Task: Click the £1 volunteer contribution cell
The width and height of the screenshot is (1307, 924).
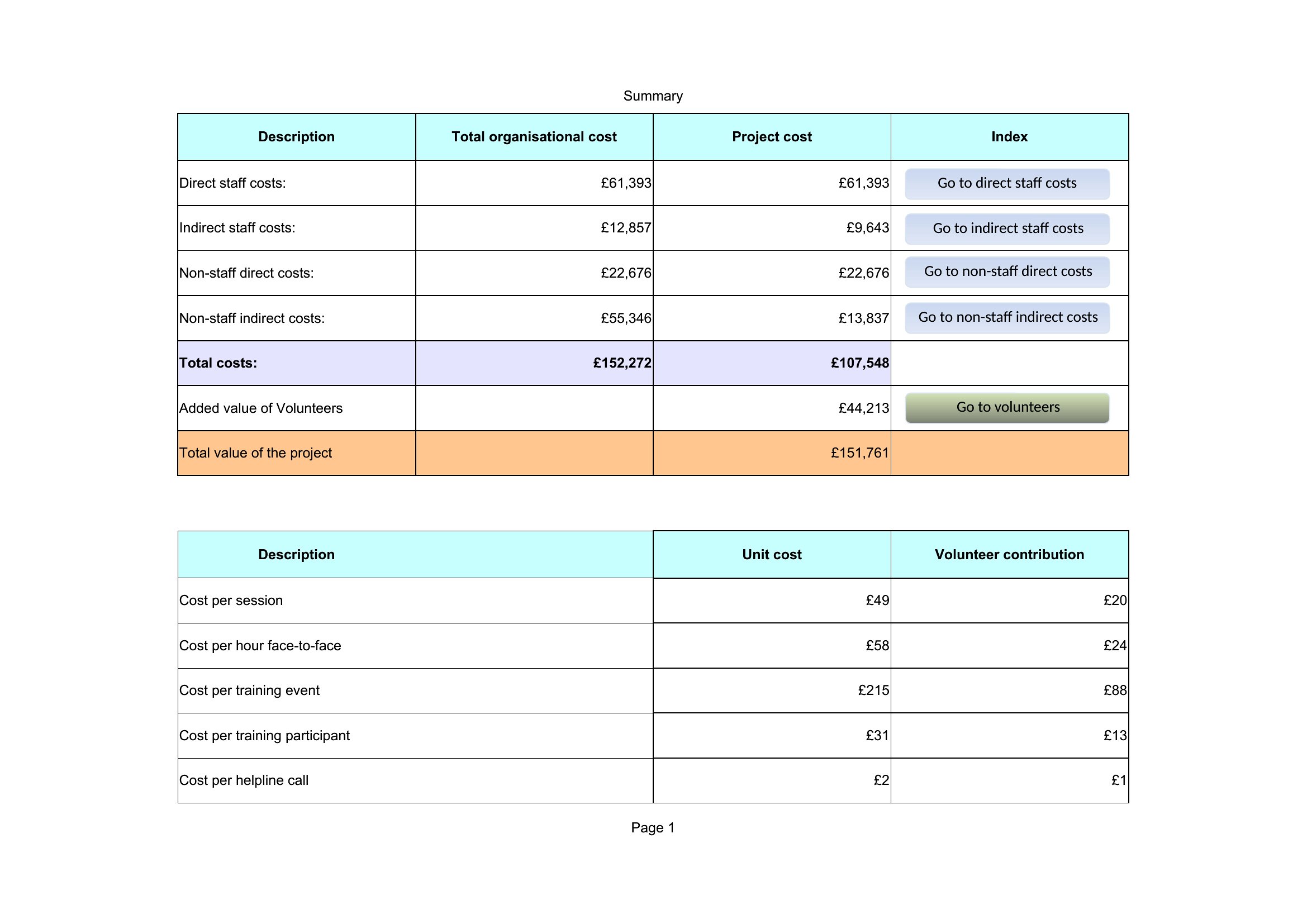Action: tap(1009, 780)
